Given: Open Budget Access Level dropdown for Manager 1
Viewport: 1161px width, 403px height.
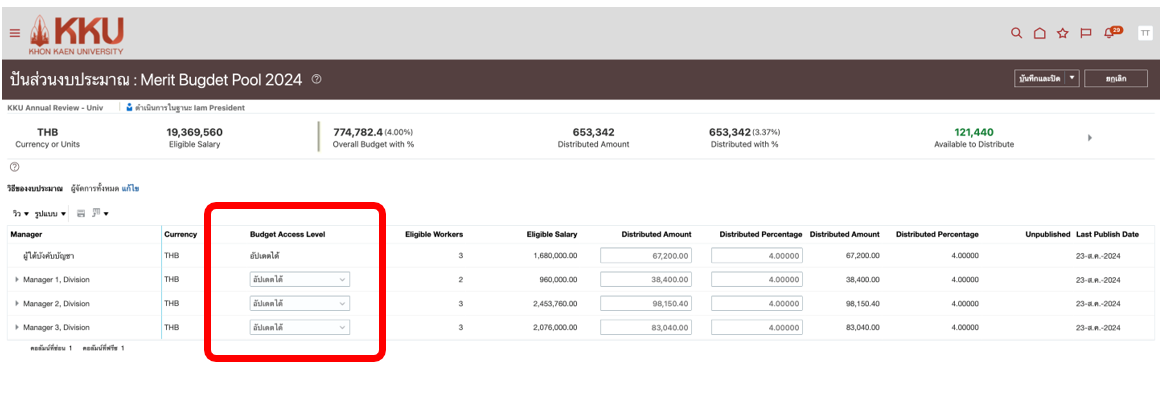Looking at the screenshot, I should coord(299,279).
